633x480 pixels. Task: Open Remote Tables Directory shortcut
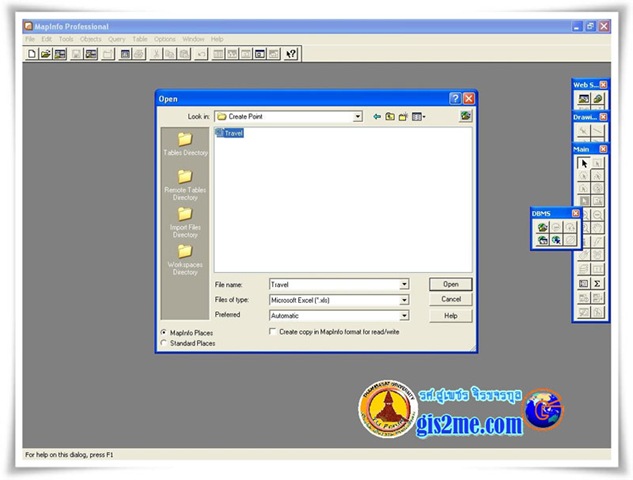(185, 185)
